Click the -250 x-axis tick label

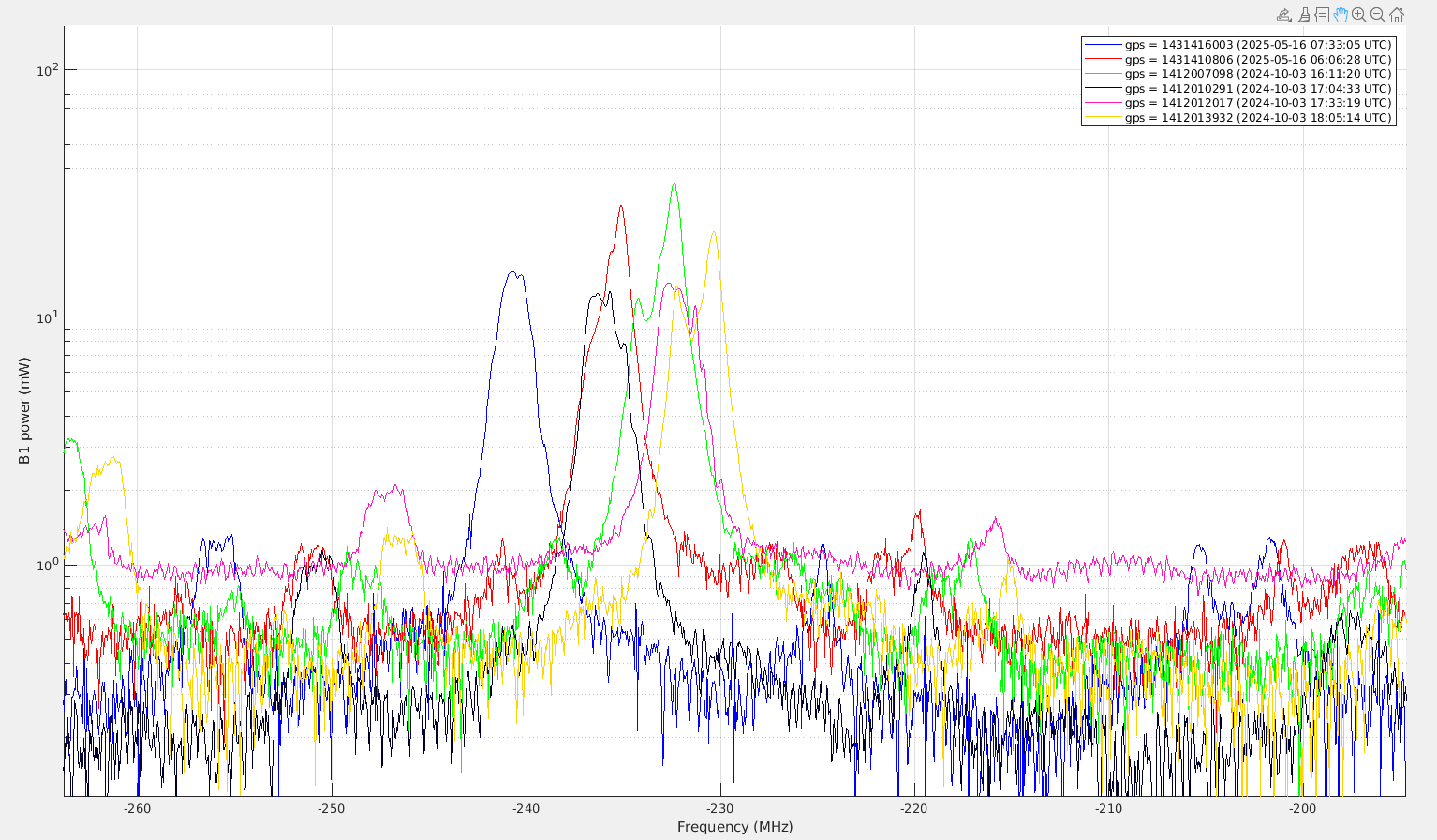[332, 809]
